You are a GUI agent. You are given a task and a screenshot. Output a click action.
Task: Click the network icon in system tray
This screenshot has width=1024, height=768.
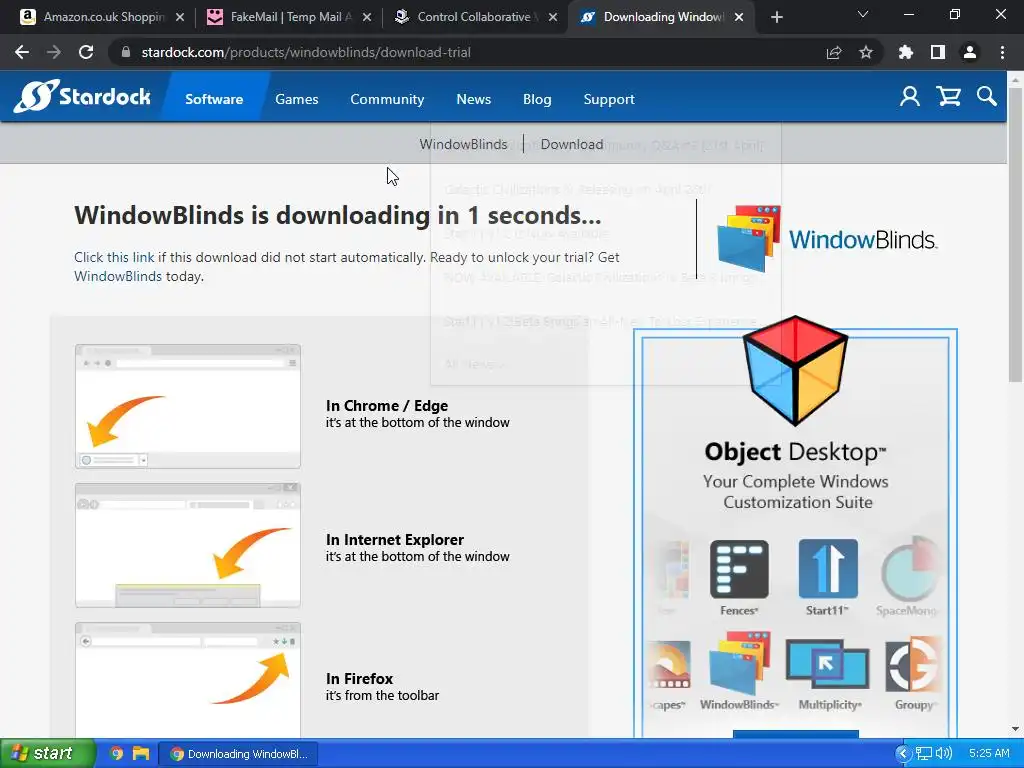pos(923,753)
